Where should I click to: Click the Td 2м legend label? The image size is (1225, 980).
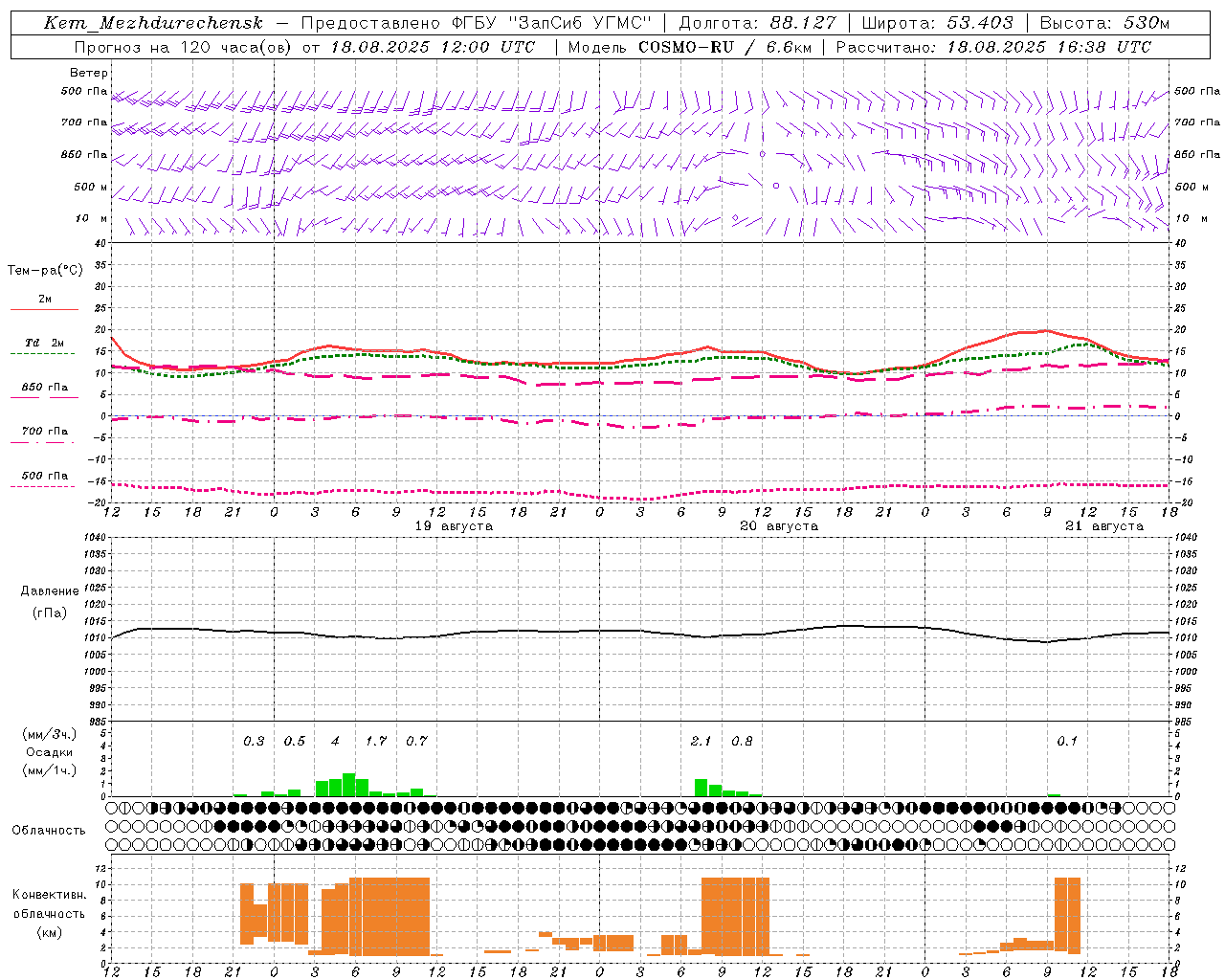[x=44, y=343]
